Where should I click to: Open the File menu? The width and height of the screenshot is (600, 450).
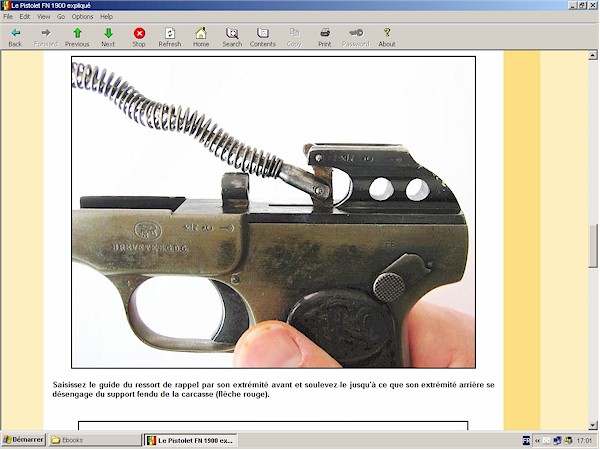(x=8, y=16)
